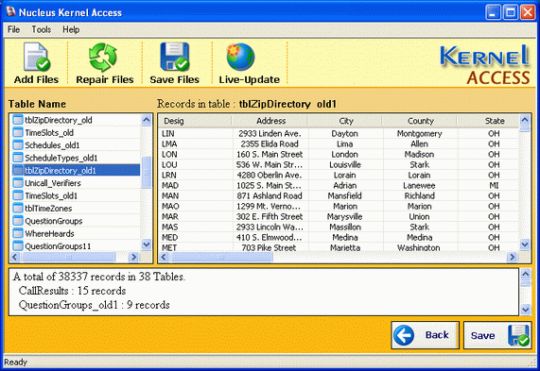The image size is (540, 371).
Task: Click records grid scroll down arrow
Action: [x=525, y=245]
